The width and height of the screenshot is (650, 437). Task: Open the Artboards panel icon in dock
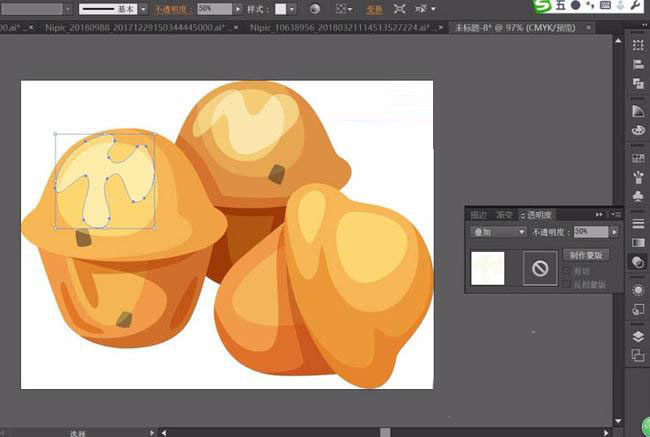(638, 356)
